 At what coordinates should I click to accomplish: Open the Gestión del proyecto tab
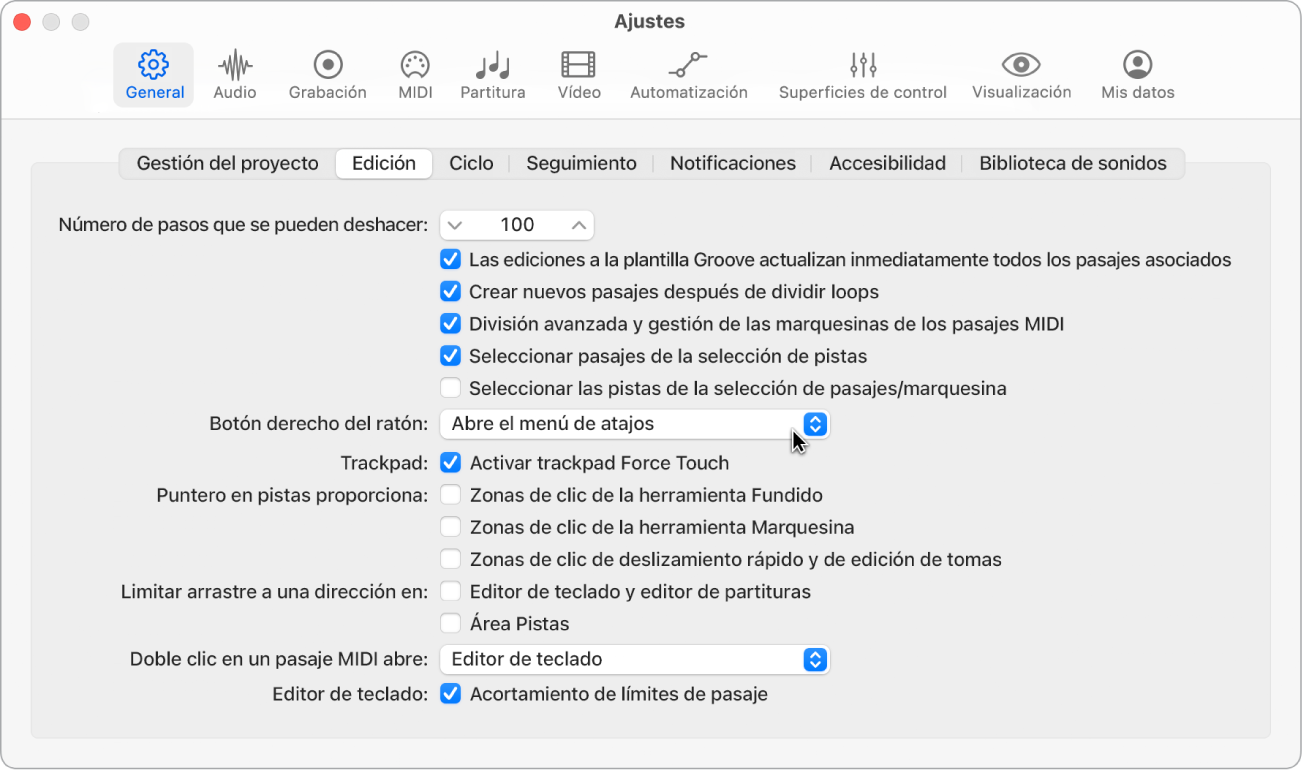(x=228, y=163)
